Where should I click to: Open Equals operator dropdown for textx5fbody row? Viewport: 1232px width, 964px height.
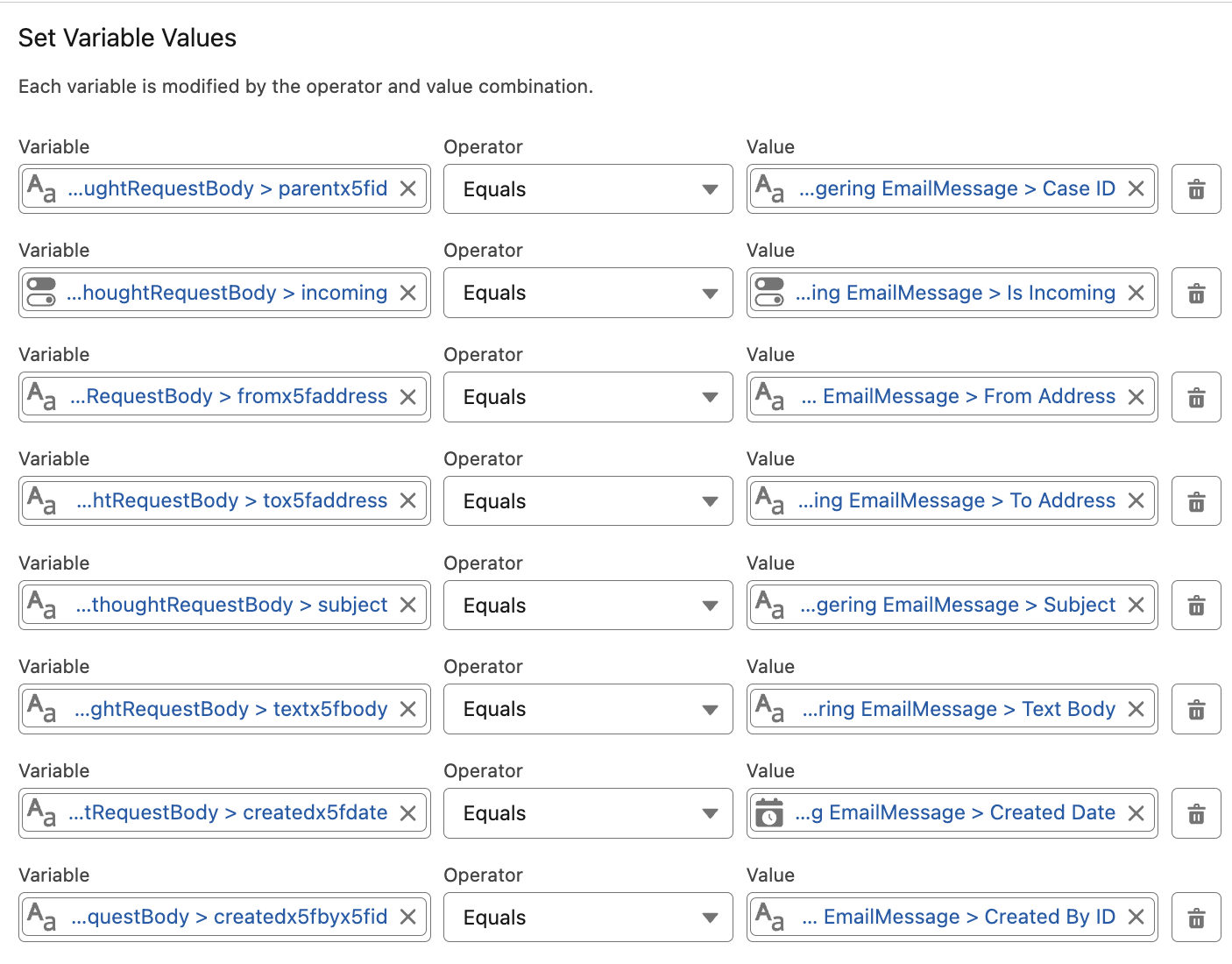tap(588, 710)
